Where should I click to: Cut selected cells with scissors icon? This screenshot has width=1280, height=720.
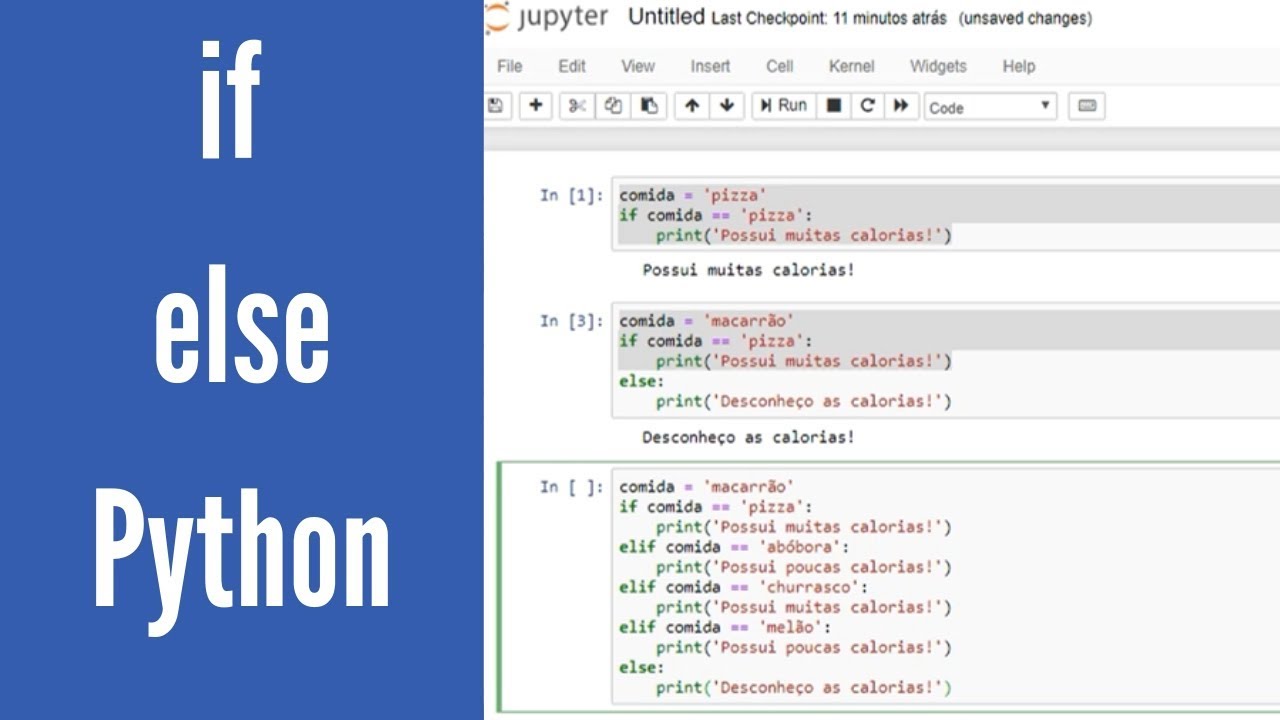577,105
